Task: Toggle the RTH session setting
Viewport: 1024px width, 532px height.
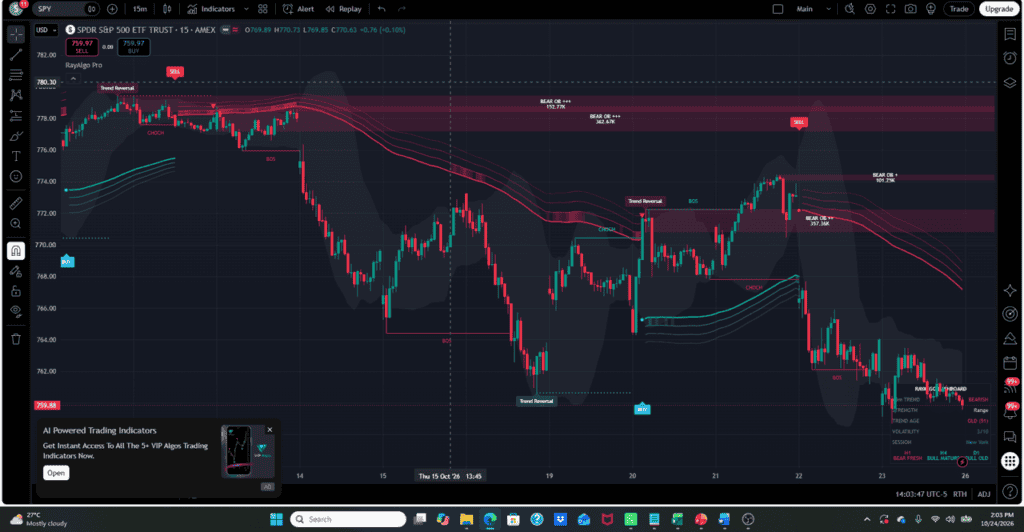Action: (x=959, y=494)
